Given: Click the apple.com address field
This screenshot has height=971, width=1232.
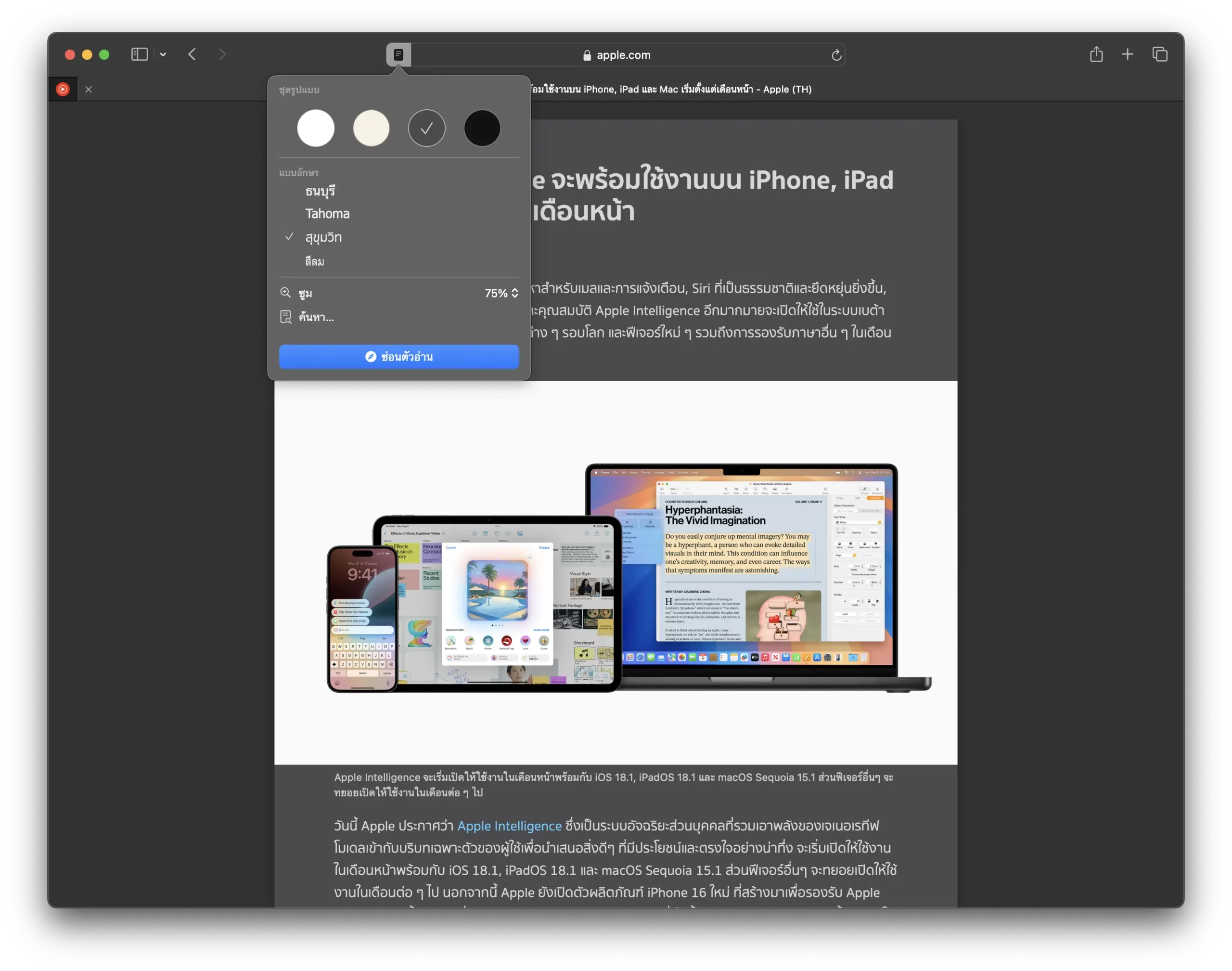Looking at the screenshot, I should click(623, 55).
